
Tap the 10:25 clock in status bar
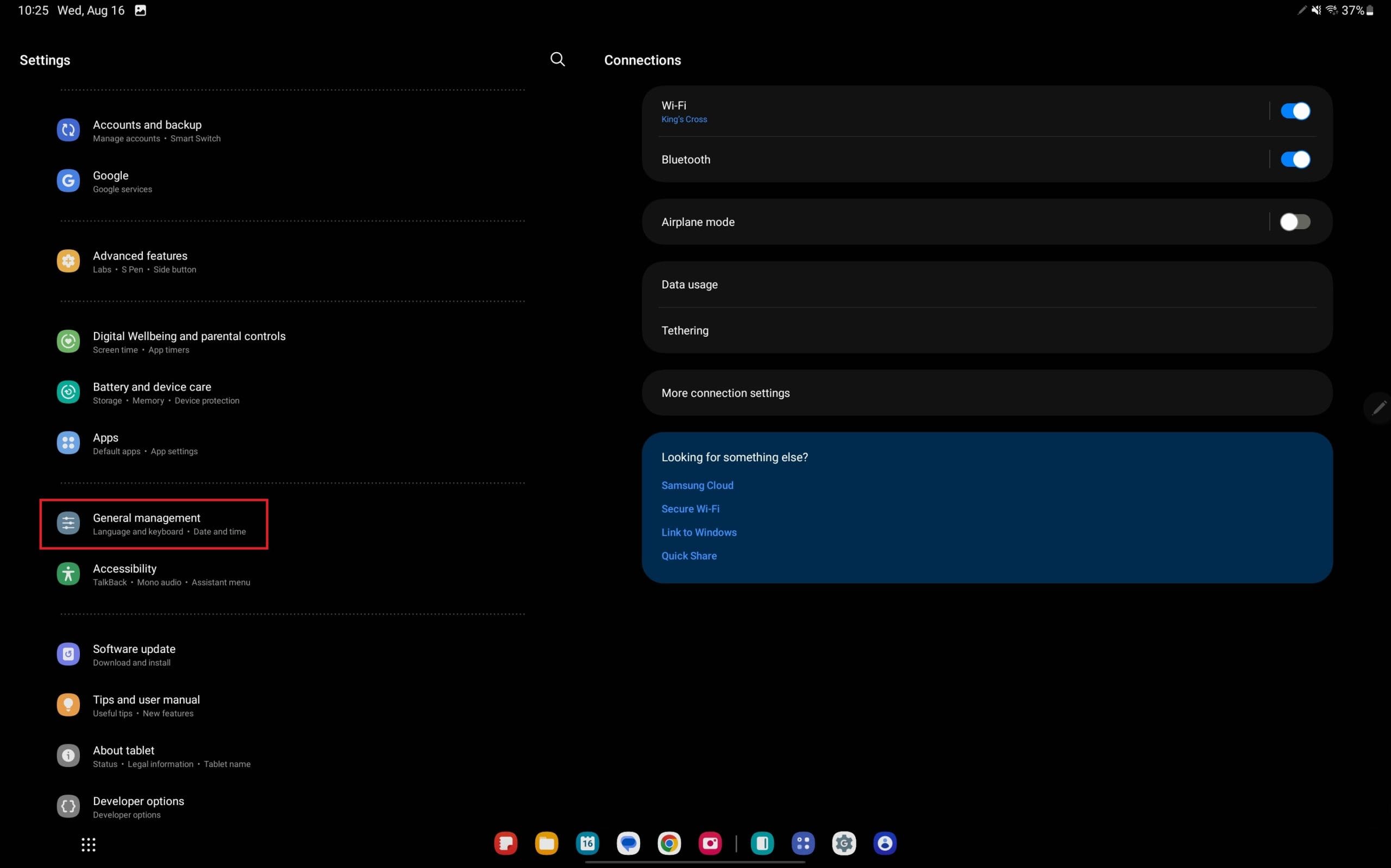33,10
